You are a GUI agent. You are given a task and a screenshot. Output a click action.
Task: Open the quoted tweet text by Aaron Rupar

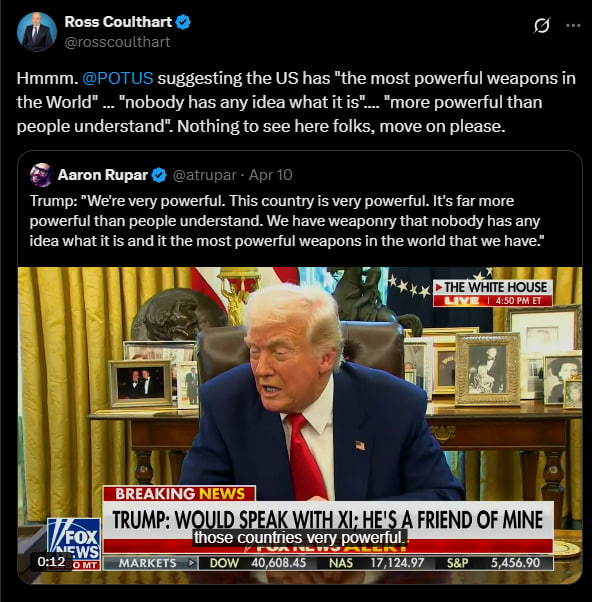pos(287,221)
